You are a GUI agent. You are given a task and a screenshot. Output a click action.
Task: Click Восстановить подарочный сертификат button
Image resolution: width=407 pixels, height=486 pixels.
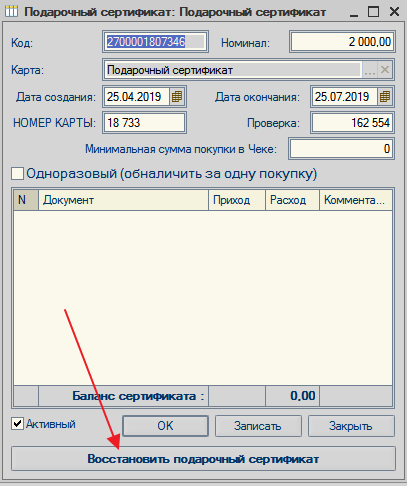point(203,459)
